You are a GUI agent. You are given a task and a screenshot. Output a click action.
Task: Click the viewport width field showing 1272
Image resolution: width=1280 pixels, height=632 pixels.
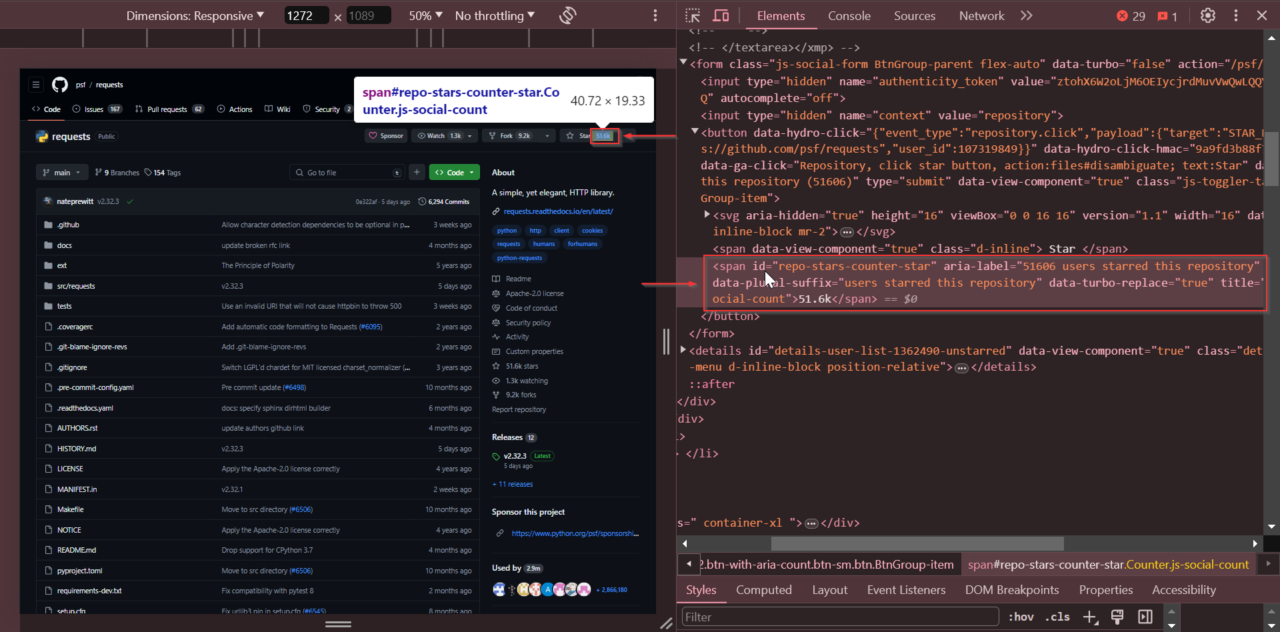(307, 16)
